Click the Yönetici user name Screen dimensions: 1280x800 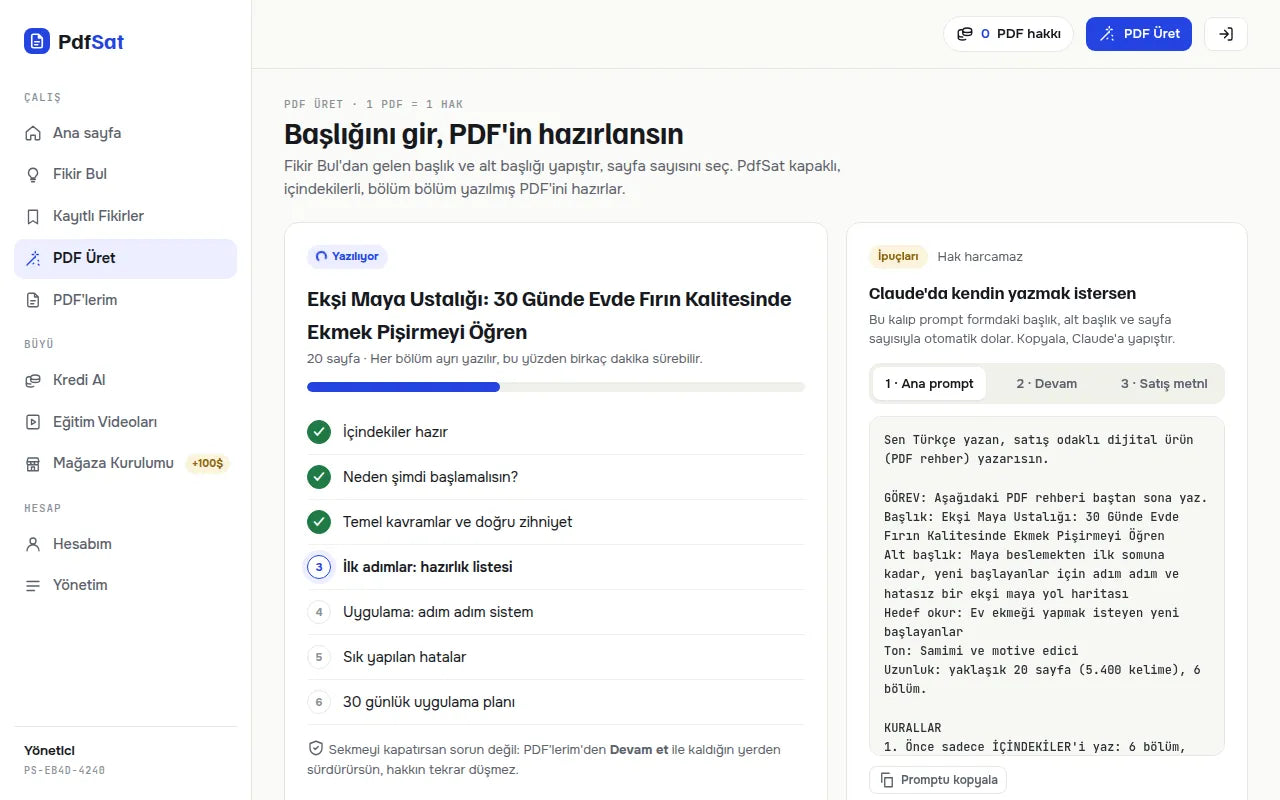(x=49, y=751)
